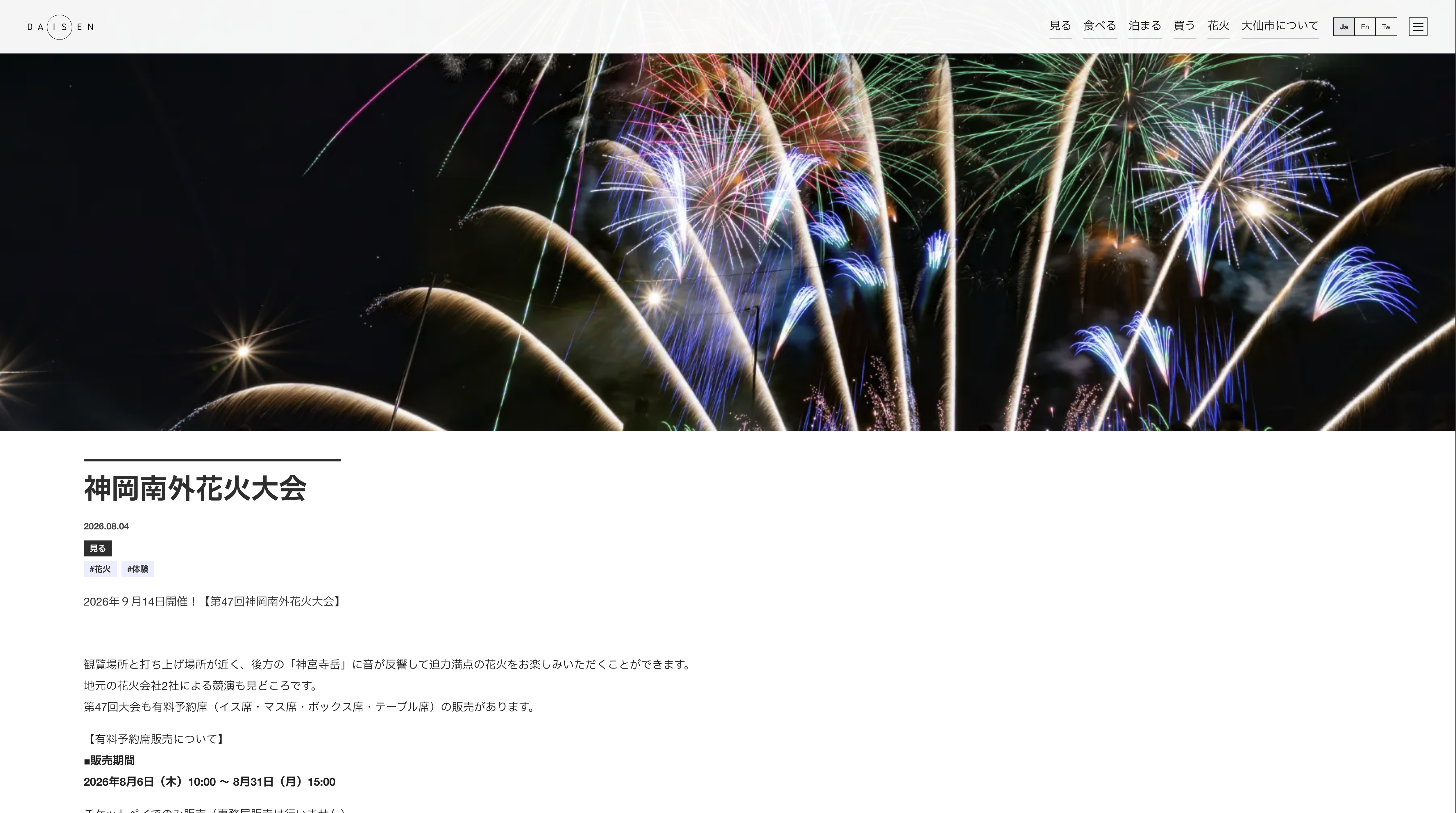
Task: Select the #花火 tag
Action: [100, 569]
